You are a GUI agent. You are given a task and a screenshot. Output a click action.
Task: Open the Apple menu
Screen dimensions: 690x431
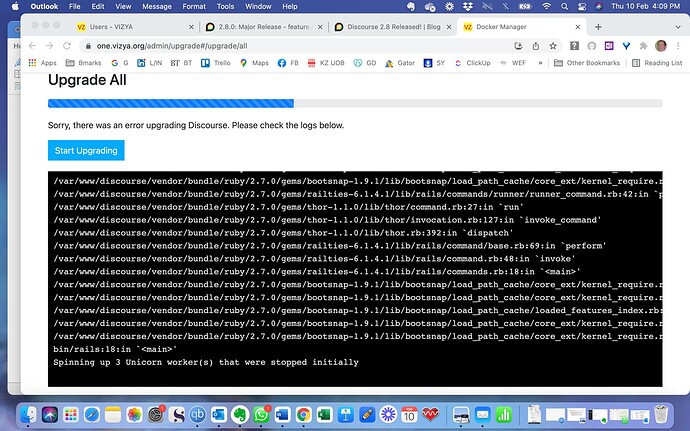(x=15, y=6)
